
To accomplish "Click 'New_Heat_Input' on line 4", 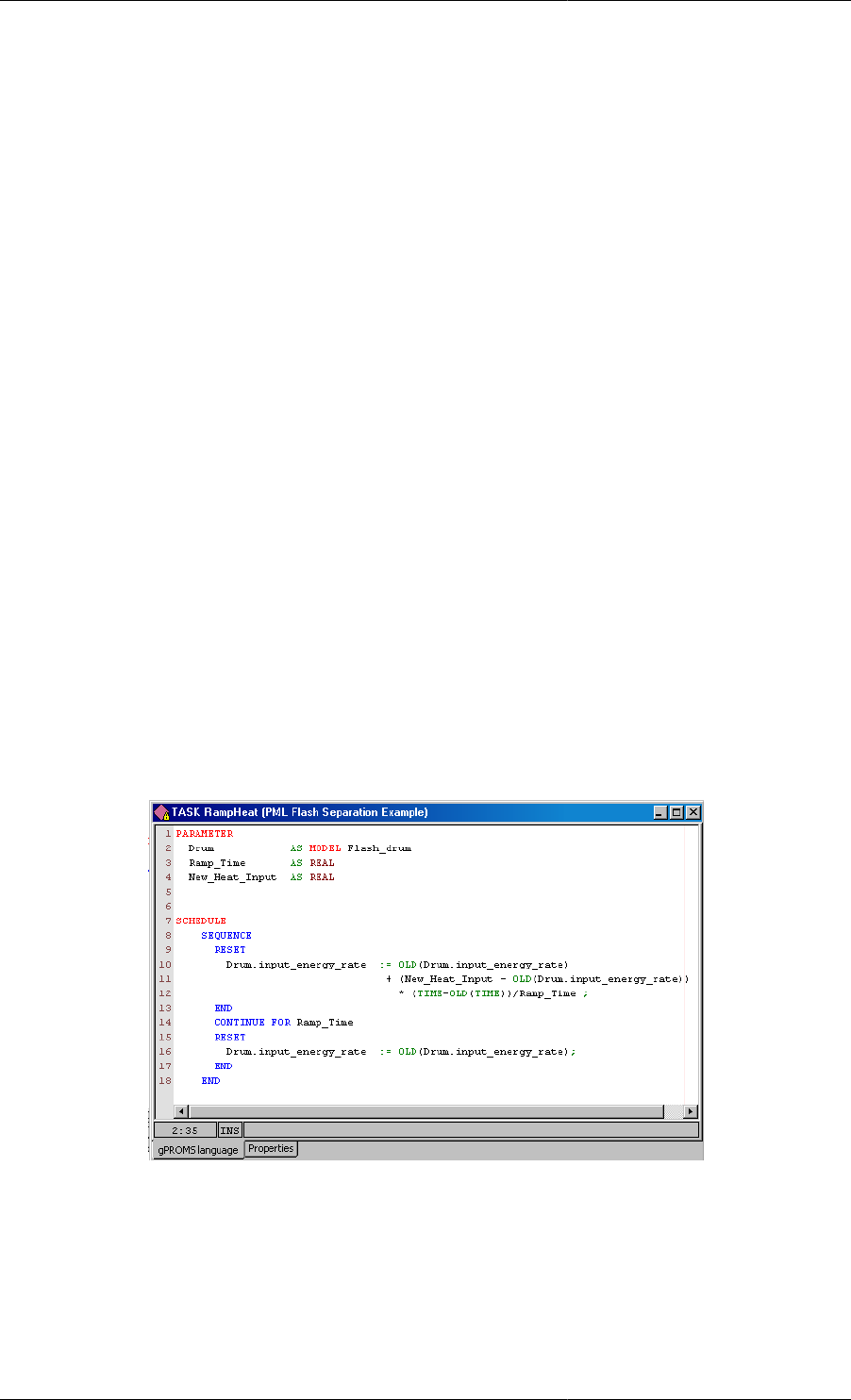I will pos(233,877).
